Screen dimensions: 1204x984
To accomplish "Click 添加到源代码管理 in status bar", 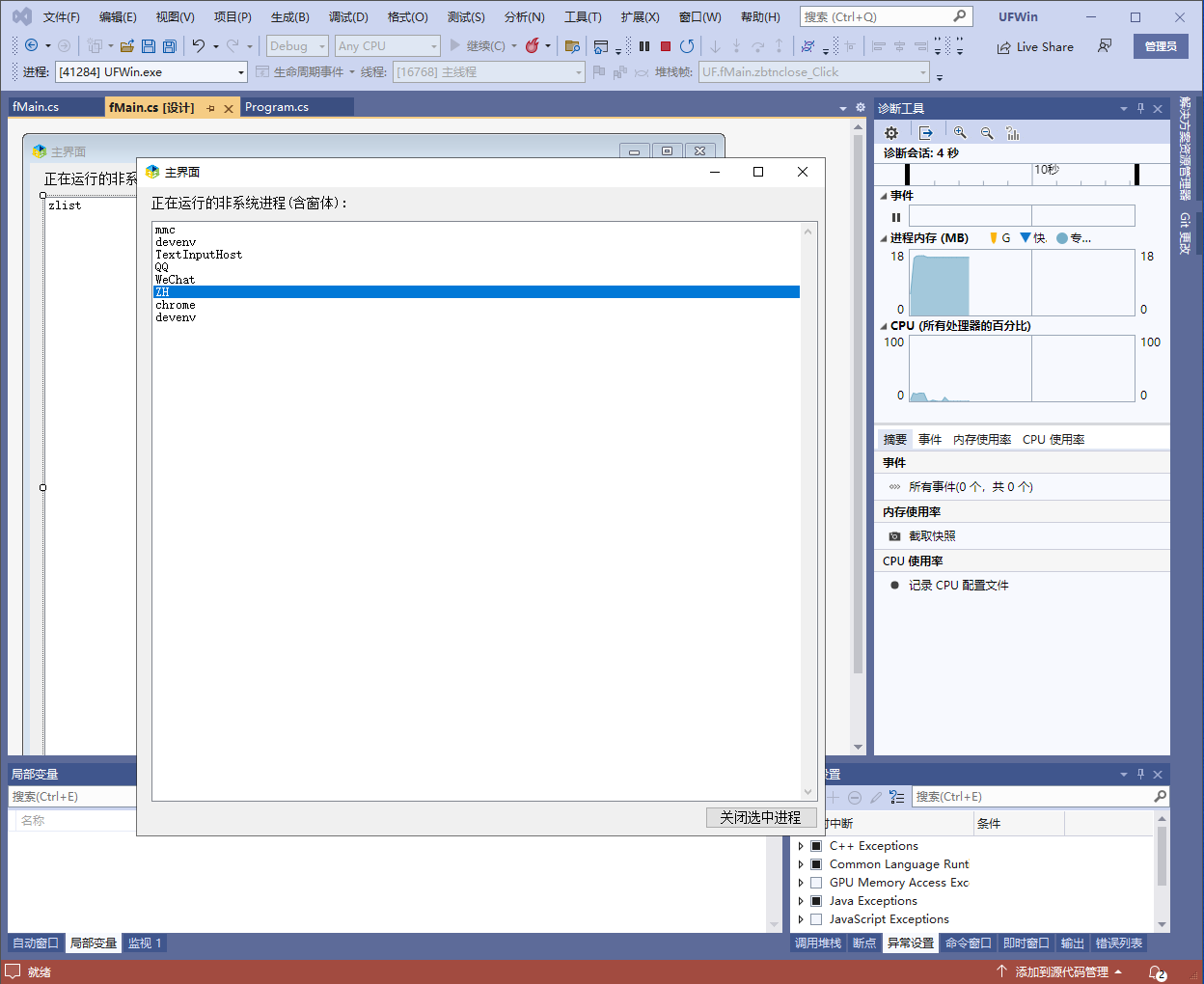I will pyautogui.click(x=1060, y=972).
